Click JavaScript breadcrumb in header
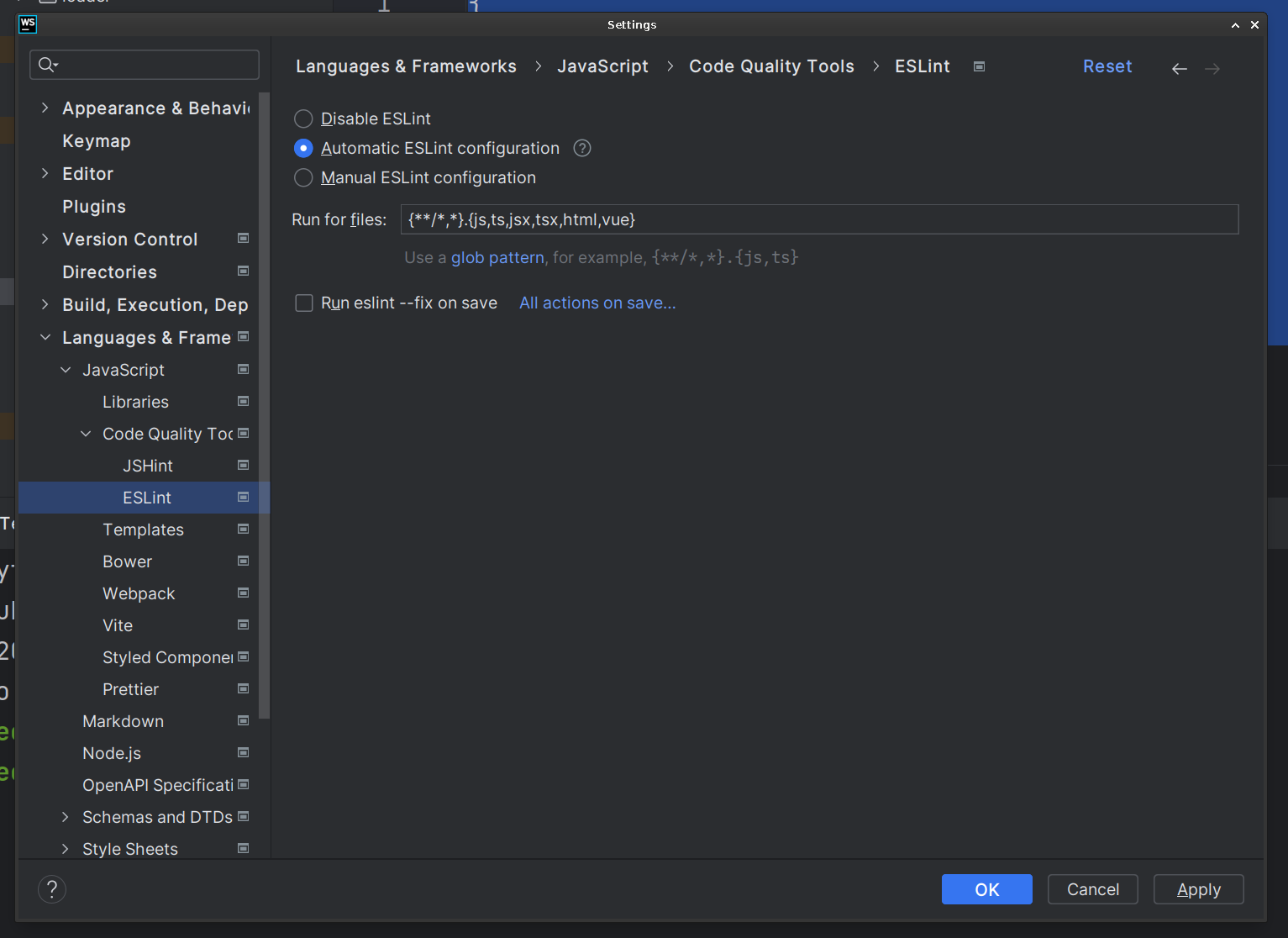Screen dimensions: 1288x938 (602, 66)
